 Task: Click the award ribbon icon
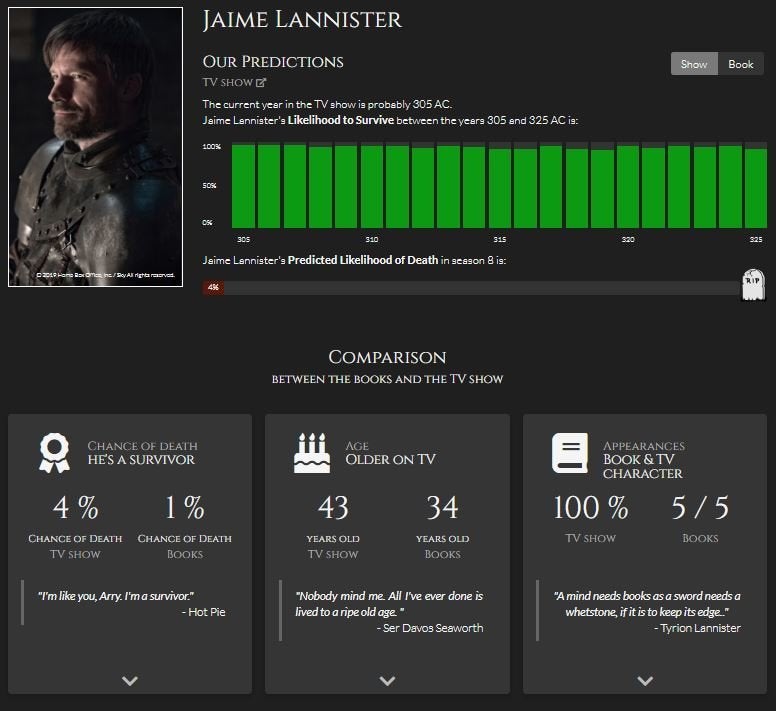point(54,453)
